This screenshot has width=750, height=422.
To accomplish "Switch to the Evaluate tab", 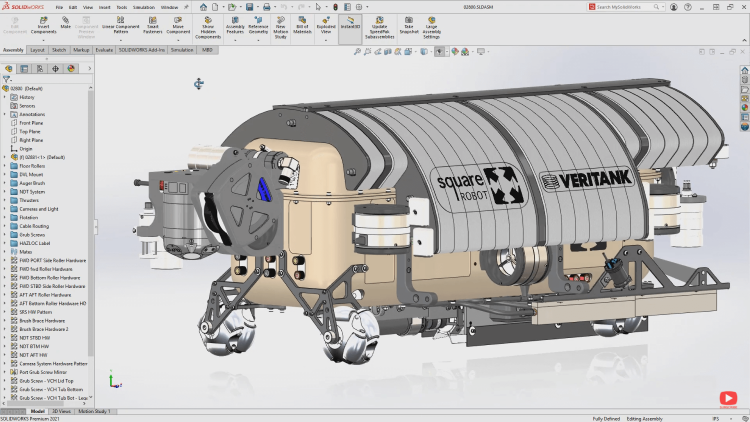I will [104, 50].
